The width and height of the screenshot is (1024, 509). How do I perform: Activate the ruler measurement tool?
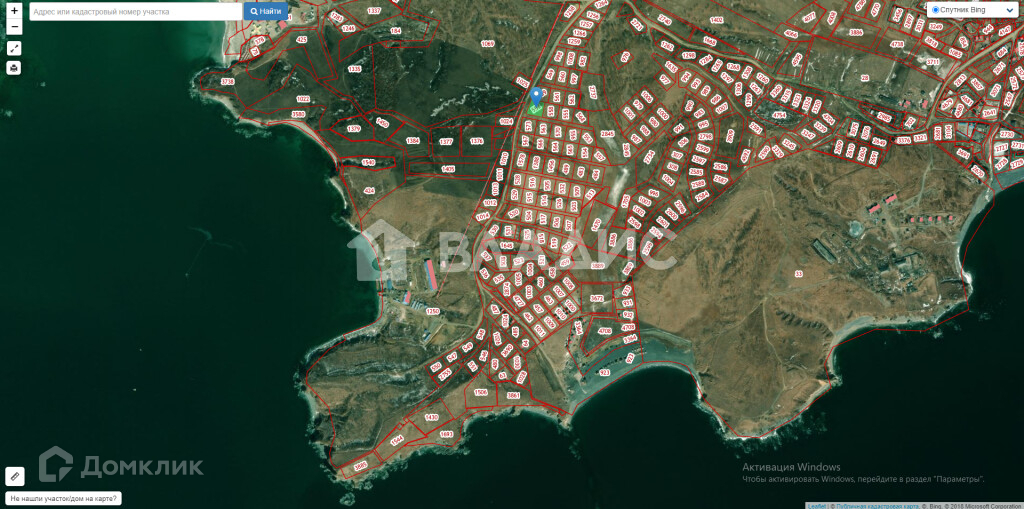[x=14, y=476]
